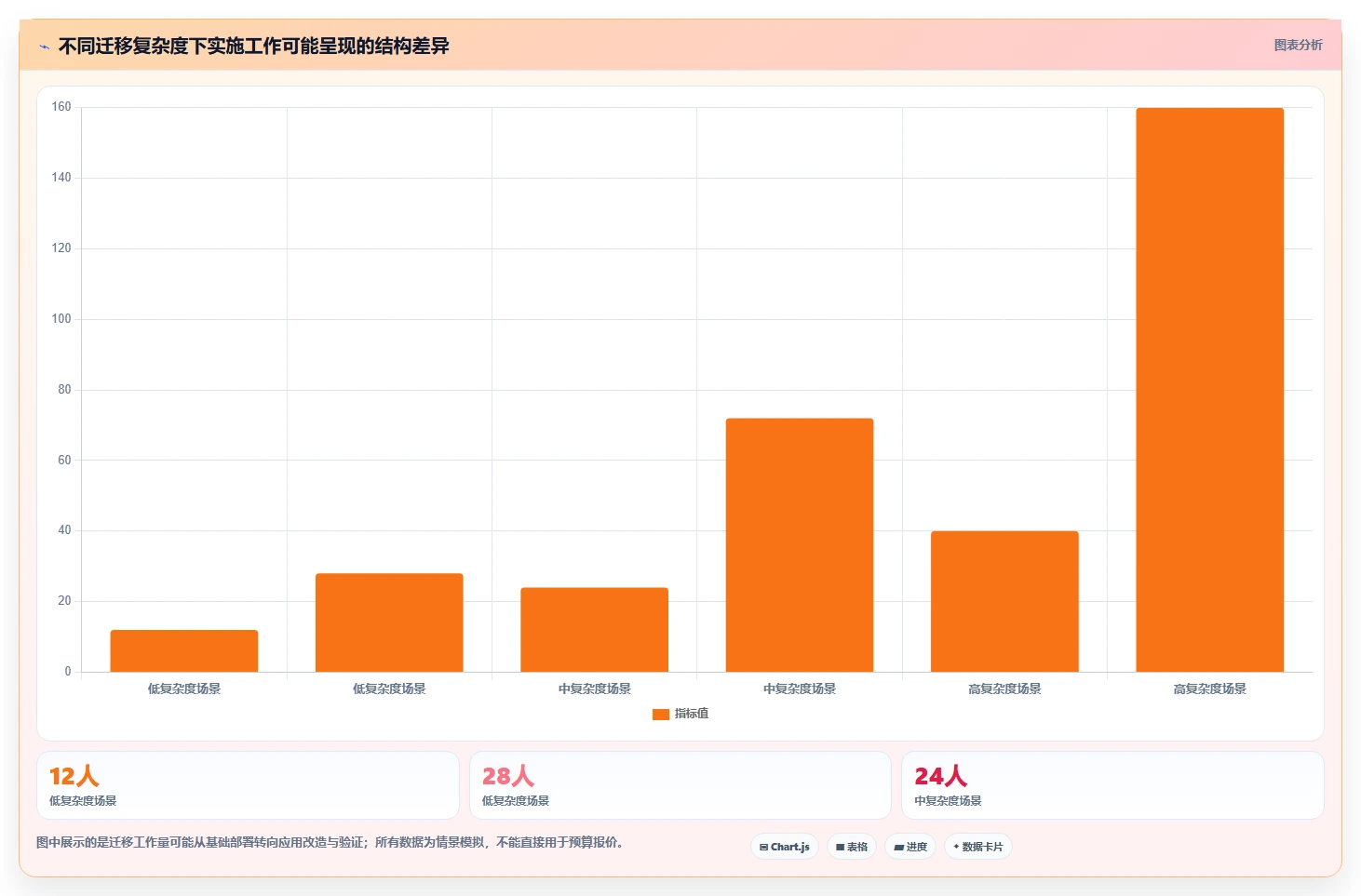1361x896 pixels.
Task: Click the 高复杂度场景 label under the 40 bar
Action: tap(1004, 689)
